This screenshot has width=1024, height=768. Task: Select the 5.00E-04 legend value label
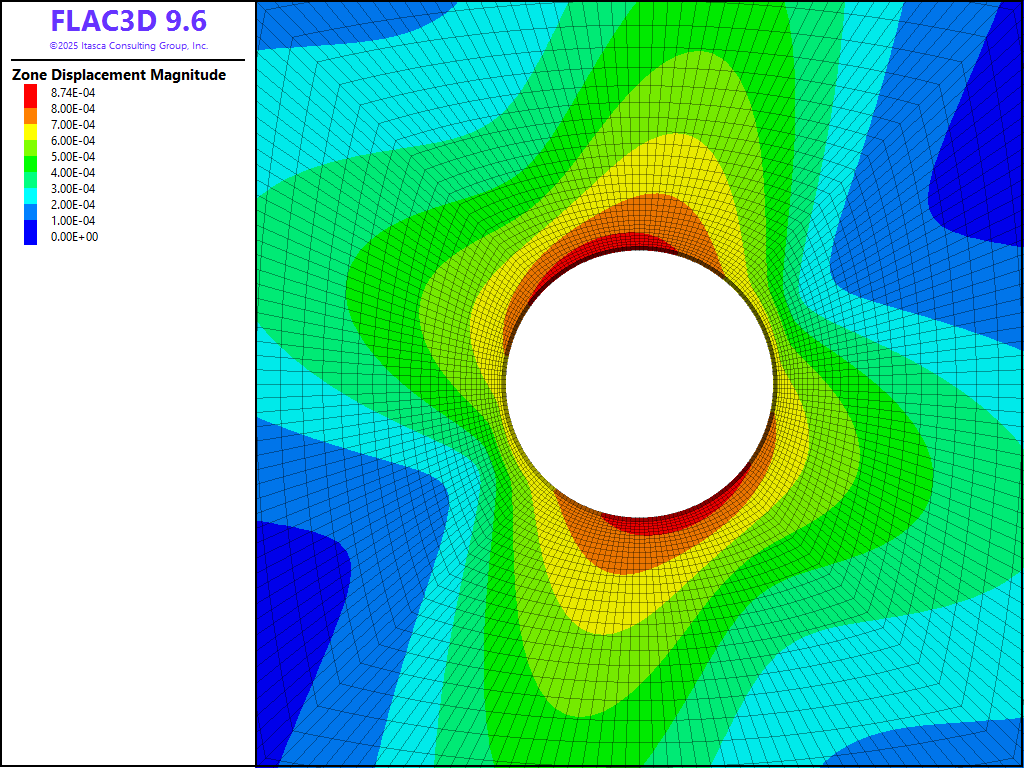point(73,157)
